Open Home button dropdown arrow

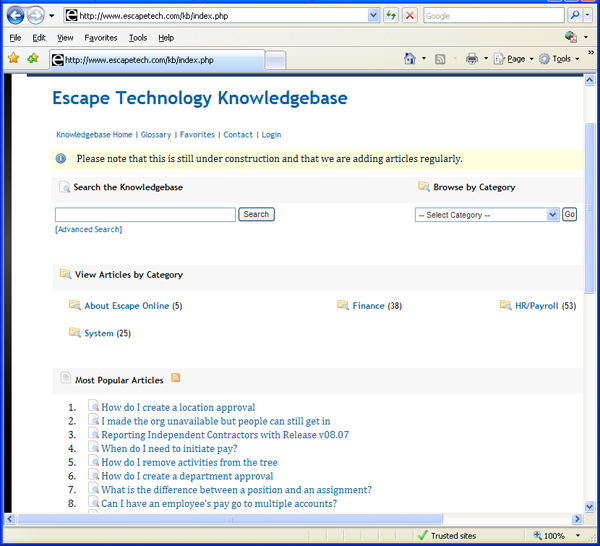(424, 59)
